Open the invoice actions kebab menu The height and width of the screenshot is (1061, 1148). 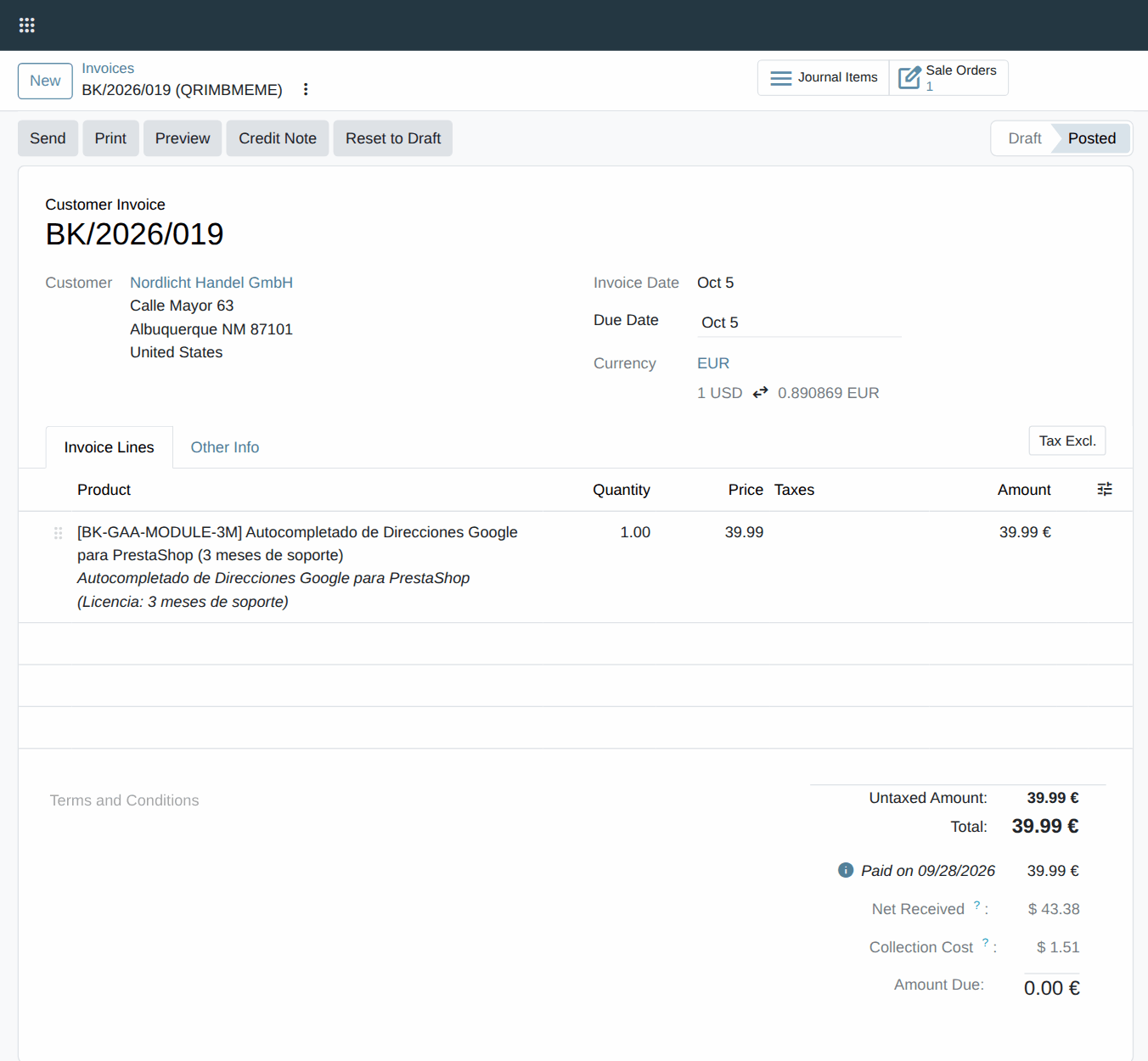pyautogui.click(x=306, y=89)
